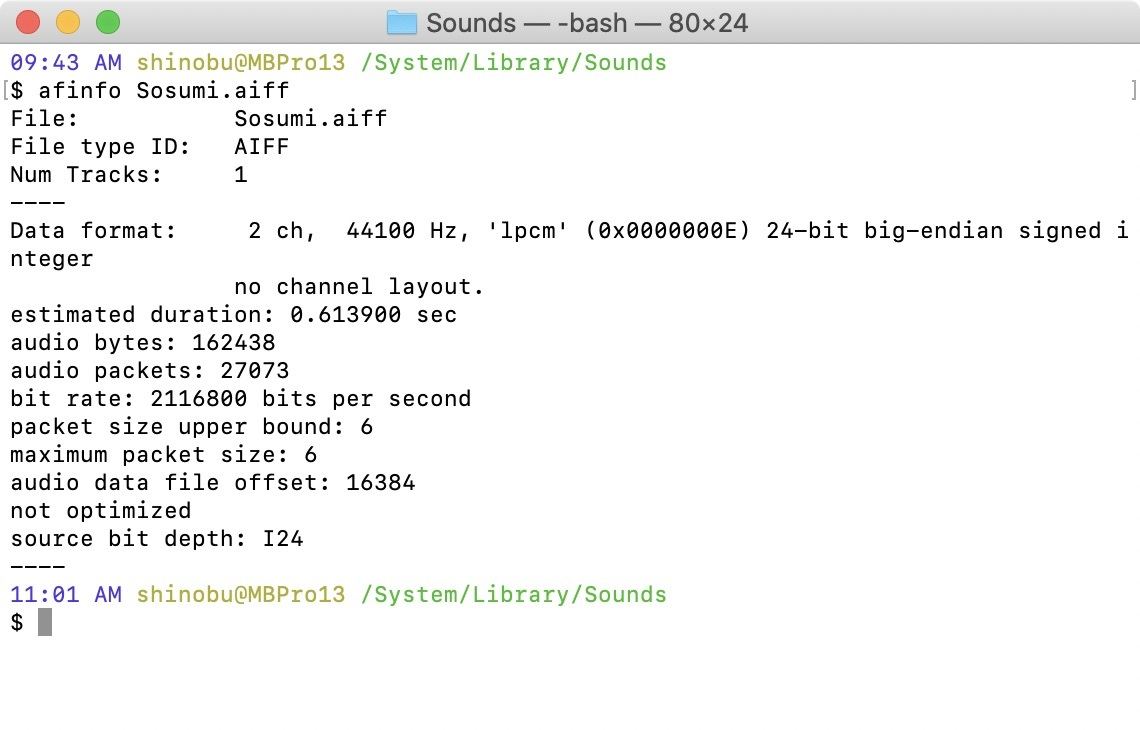Viewport: 1140px width, 730px height.
Task: Click the command text 'afinfo Sosumi.aiff'
Action: (x=164, y=90)
